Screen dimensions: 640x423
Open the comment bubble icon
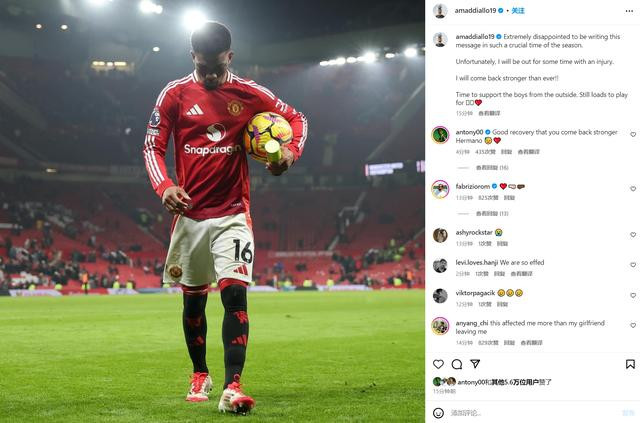(x=457, y=364)
